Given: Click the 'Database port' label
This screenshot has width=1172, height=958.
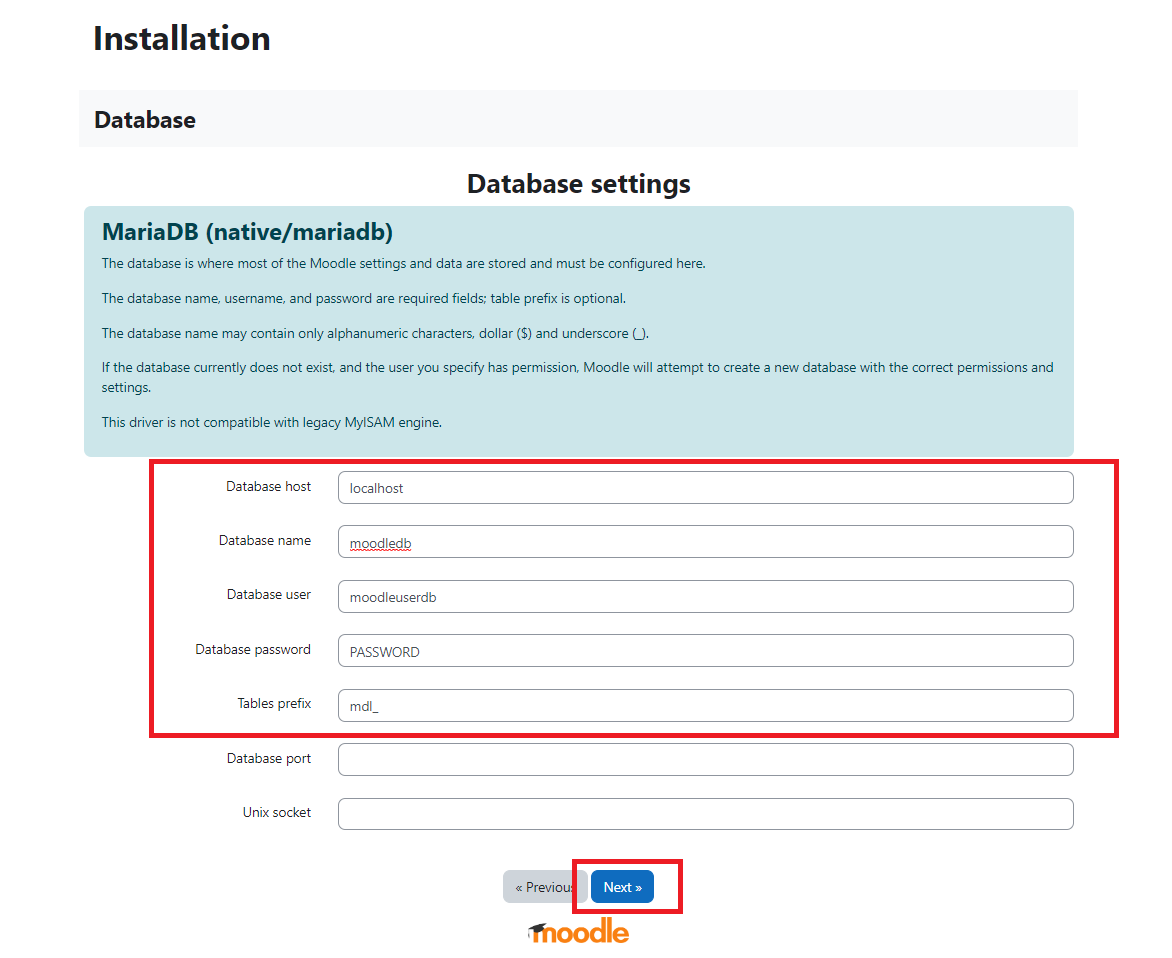Looking at the screenshot, I should (x=268, y=758).
